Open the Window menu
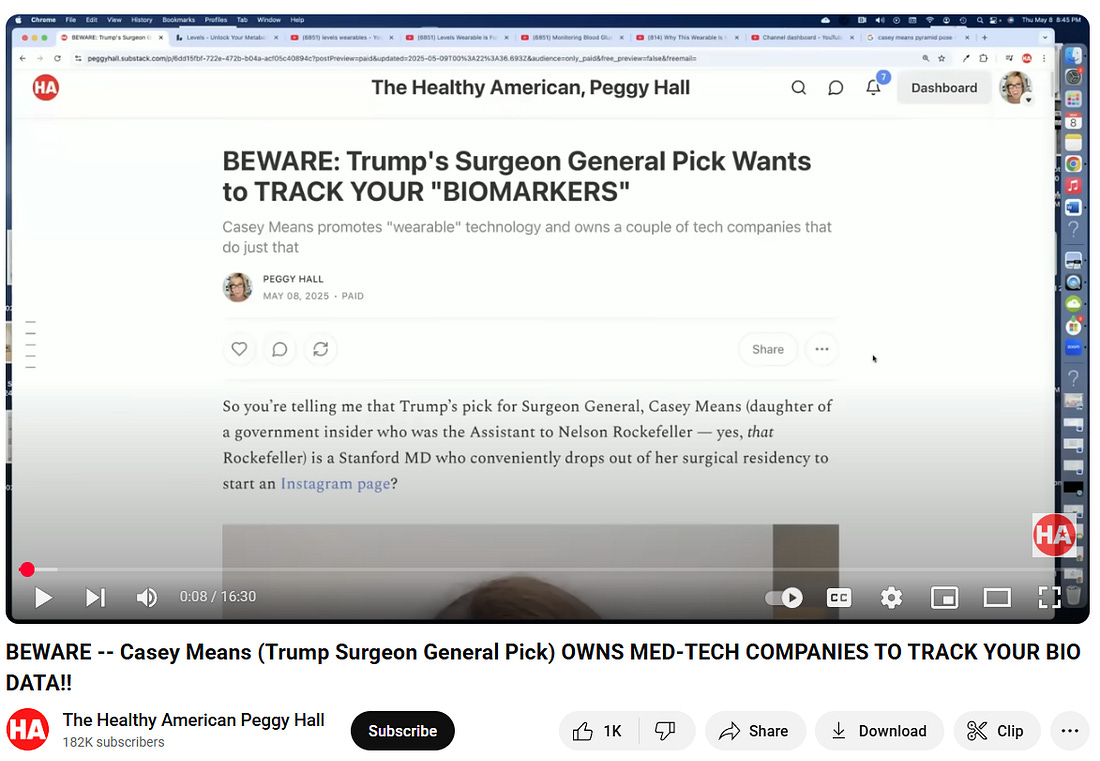 (x=269, y=20)
